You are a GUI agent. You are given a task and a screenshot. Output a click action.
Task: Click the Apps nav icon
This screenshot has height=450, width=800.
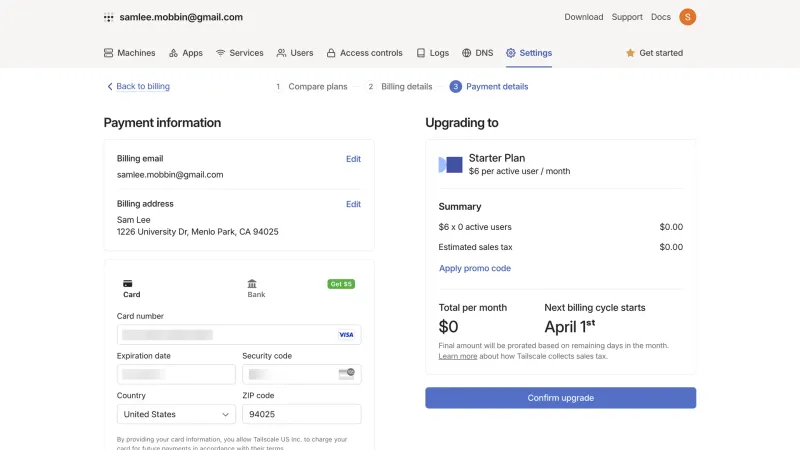[x=173, y=53]
